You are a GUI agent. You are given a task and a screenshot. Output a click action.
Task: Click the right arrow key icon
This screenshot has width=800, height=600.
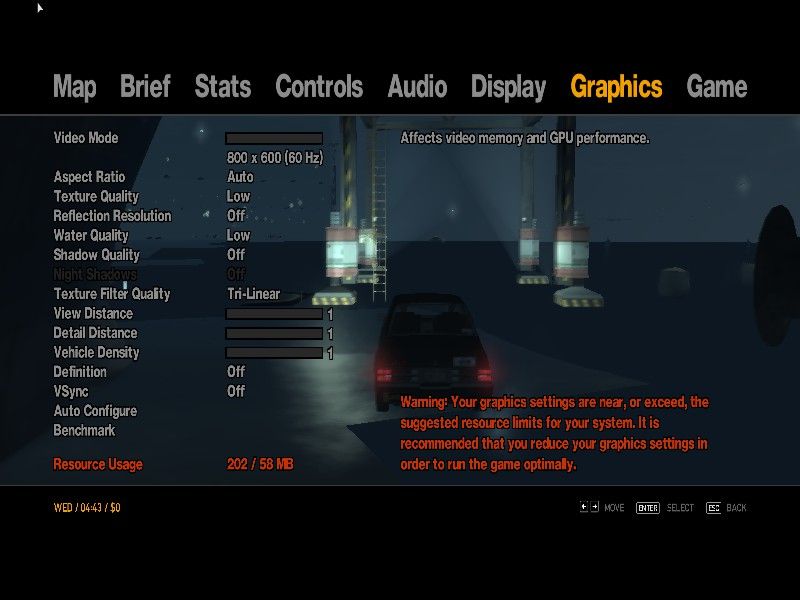[x=594, y=507]
